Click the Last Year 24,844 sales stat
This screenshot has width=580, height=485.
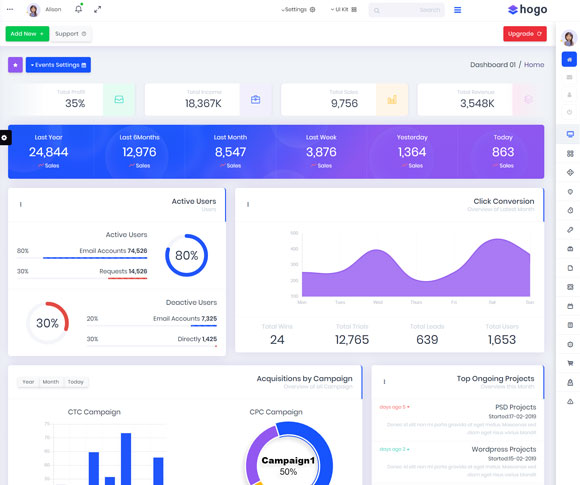pyautogui.click(x=48, y=152)
